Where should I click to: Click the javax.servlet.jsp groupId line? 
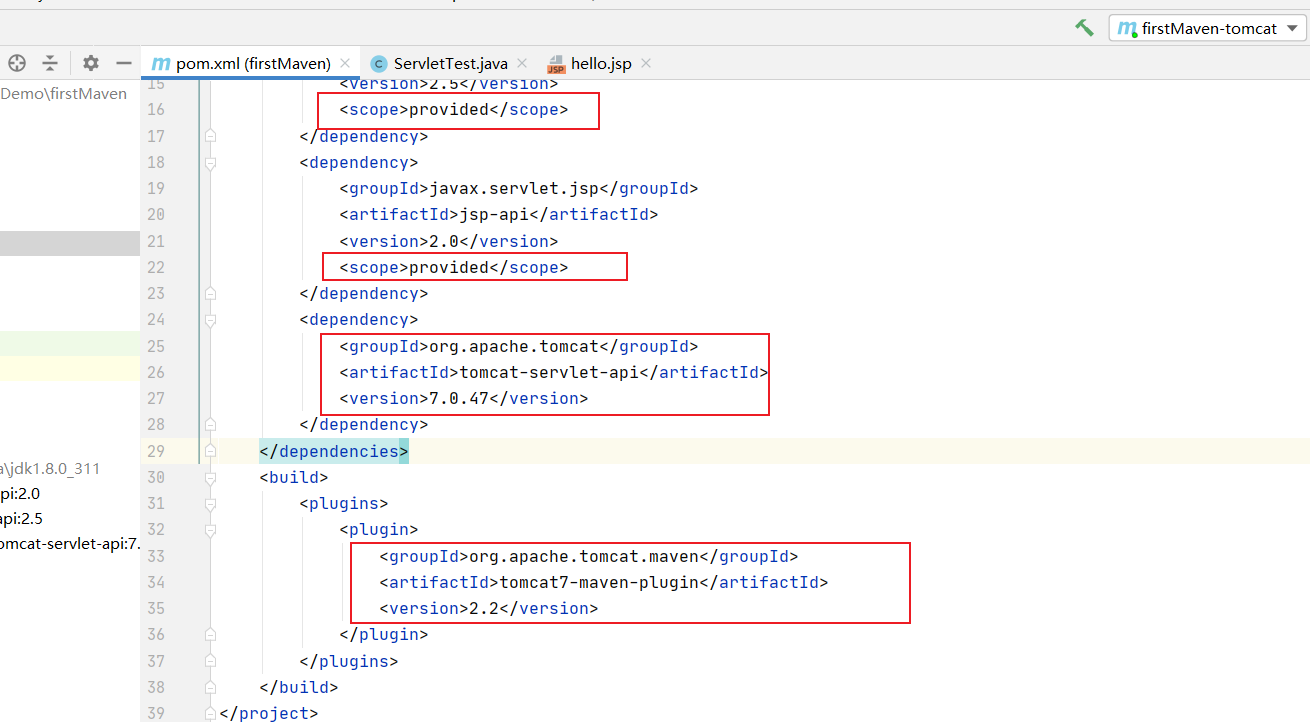(x=518, y=188)
